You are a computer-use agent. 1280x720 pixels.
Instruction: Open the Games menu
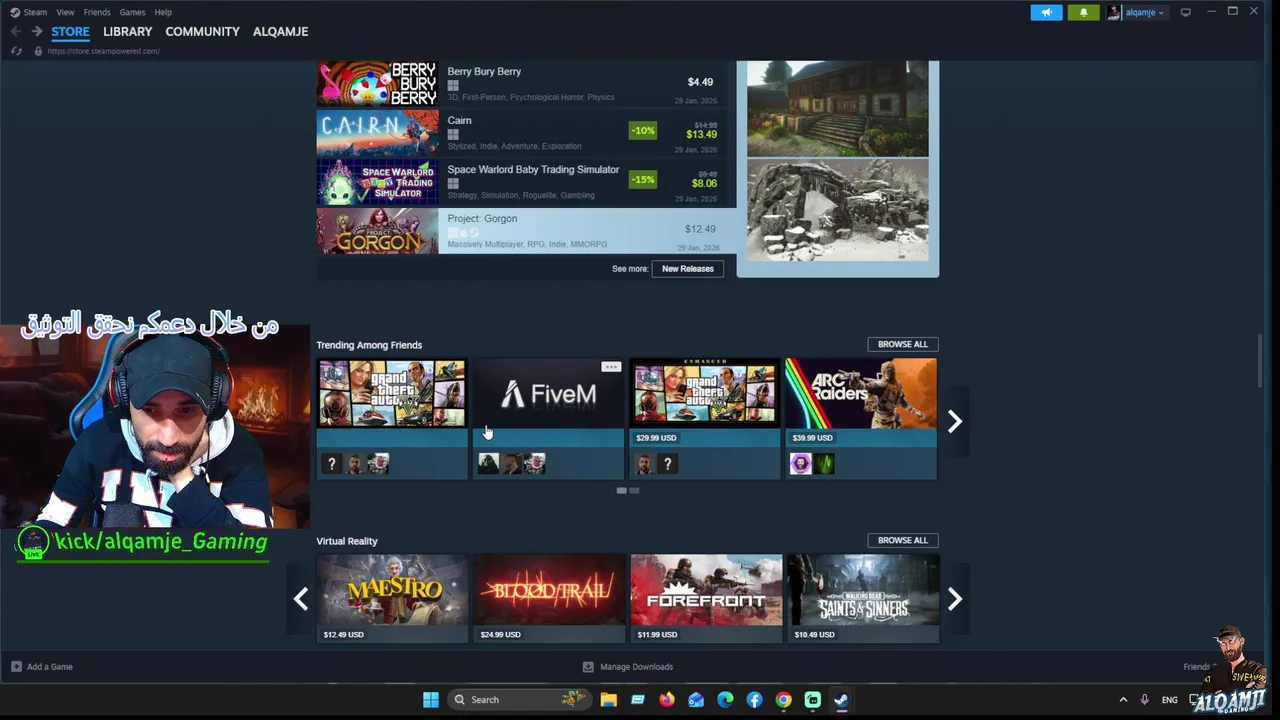132,12
